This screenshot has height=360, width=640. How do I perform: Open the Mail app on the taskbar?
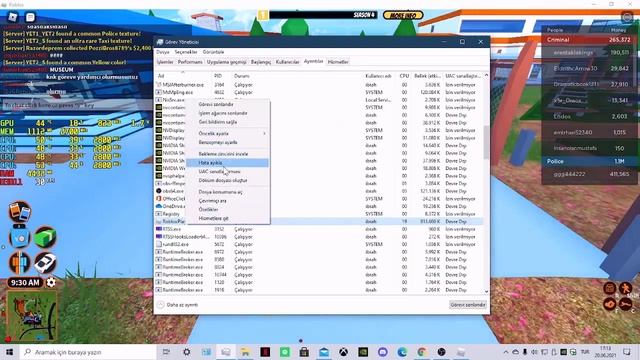click(324, 352)
